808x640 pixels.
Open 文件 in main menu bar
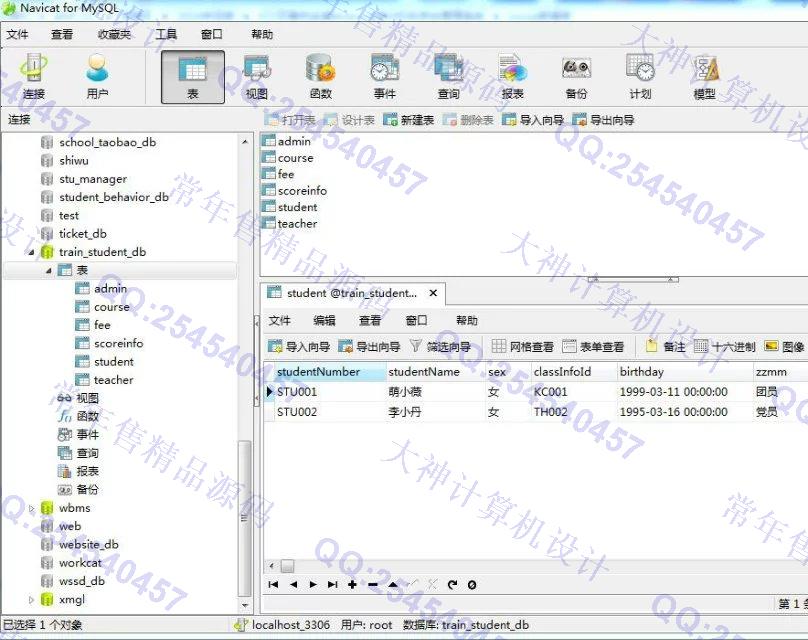(x=17, y=34)
